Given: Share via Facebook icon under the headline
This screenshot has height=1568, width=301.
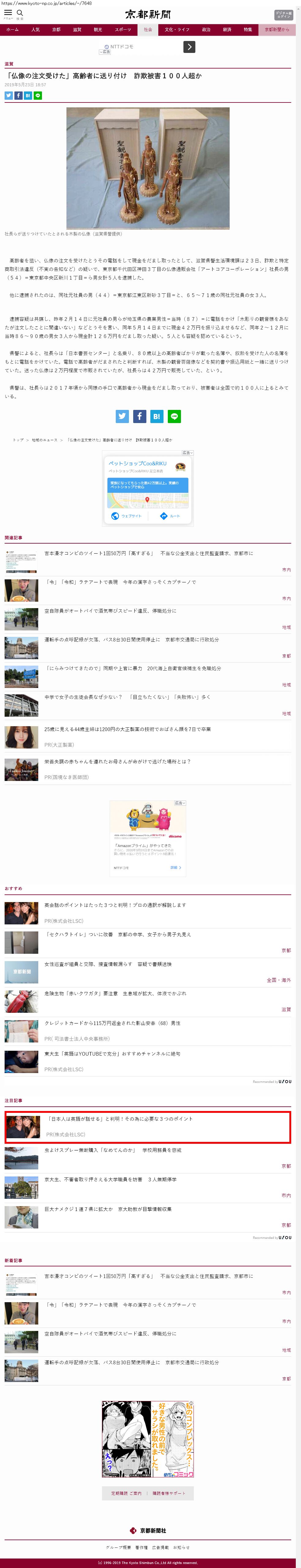Looking at the screenshot, I should point(18,95).
